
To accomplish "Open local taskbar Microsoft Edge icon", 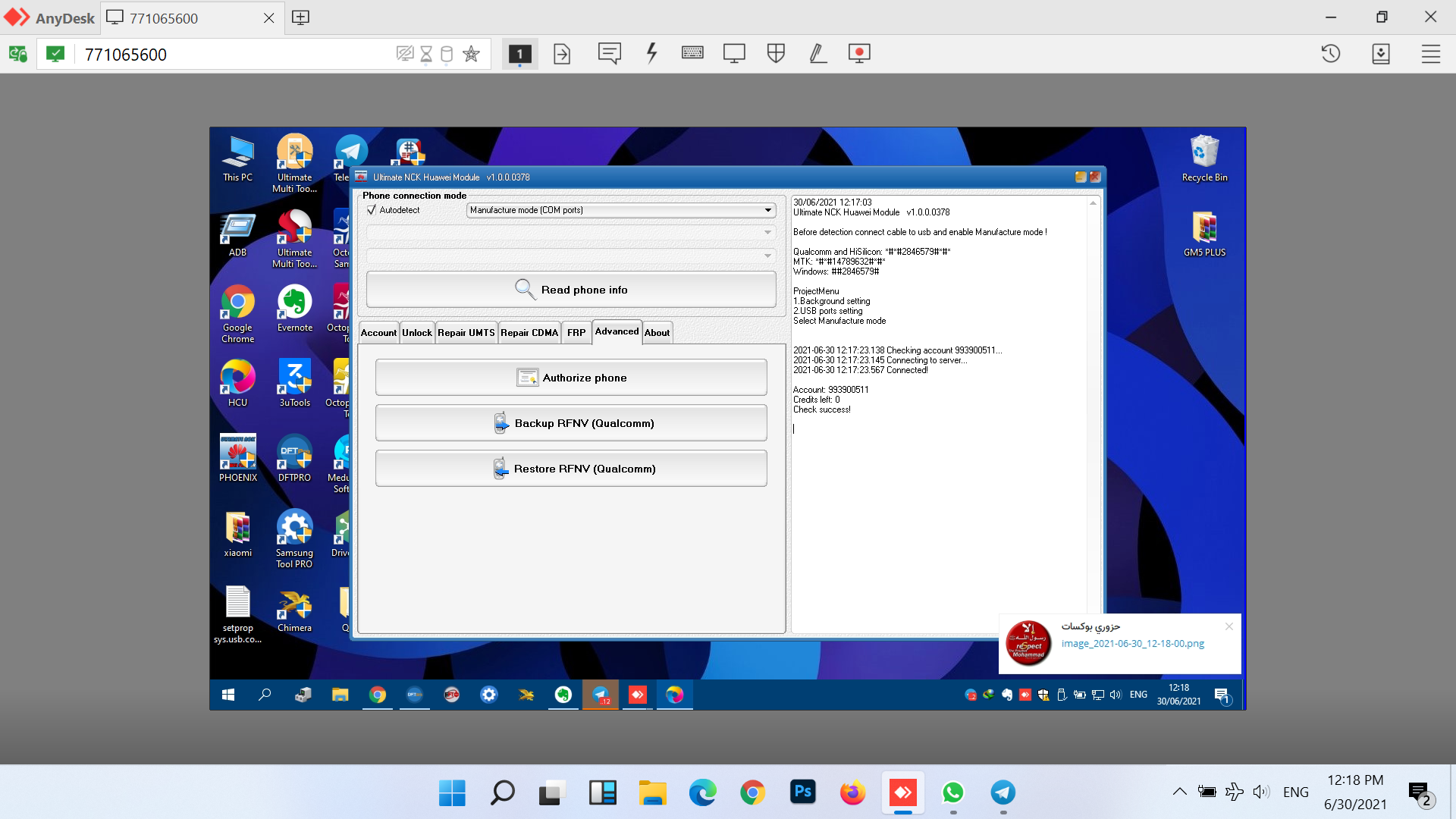I will click(x=702, y=792).
